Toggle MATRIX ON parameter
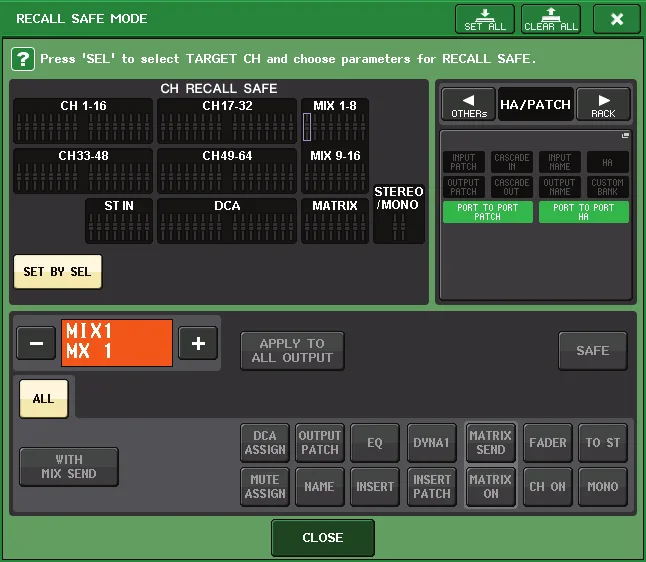646x562 pixels. (x=491, y=487)
